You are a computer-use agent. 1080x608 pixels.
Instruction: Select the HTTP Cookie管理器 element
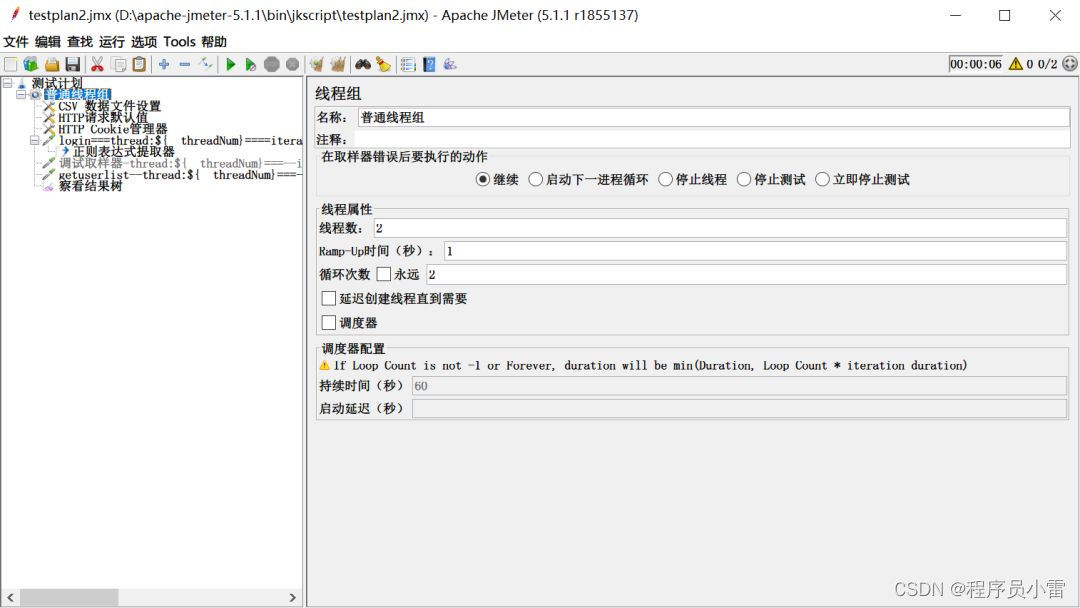(113, 128)
